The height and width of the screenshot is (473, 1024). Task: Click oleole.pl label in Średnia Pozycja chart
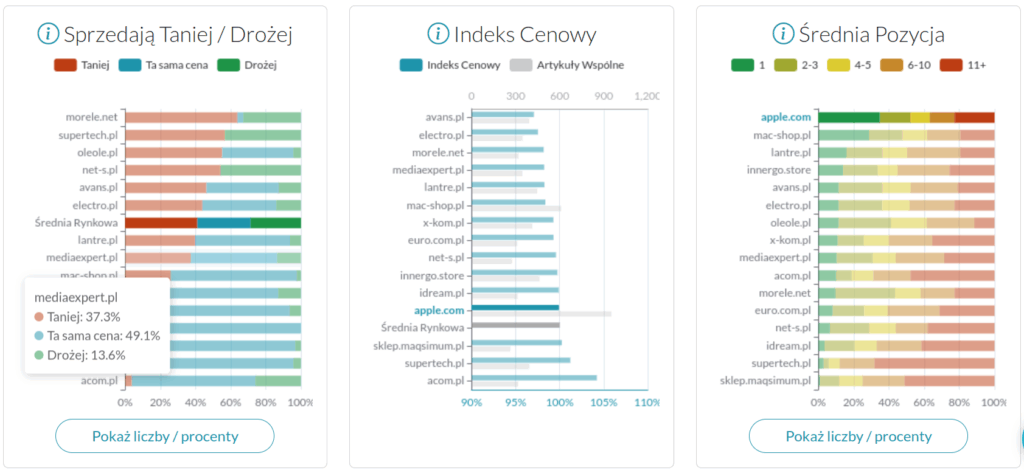[791, 223]
